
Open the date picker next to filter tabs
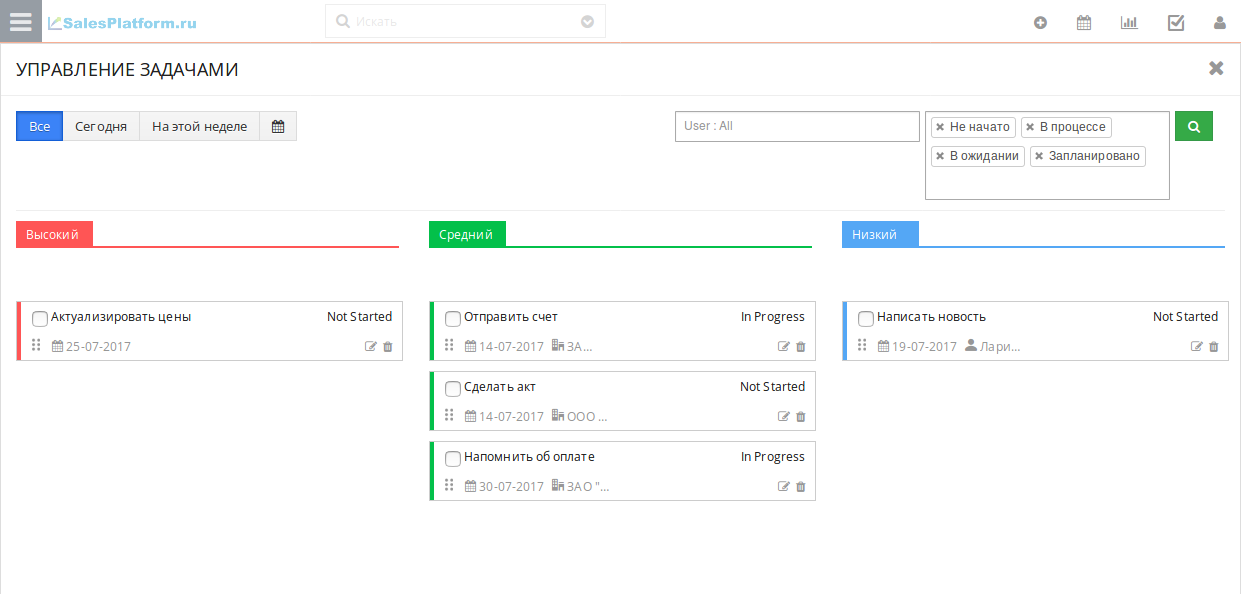pyautogui.click(x=278, y=125)
